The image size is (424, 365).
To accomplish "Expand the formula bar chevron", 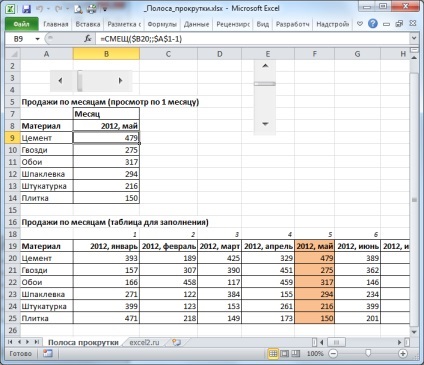I will point(414,39).
